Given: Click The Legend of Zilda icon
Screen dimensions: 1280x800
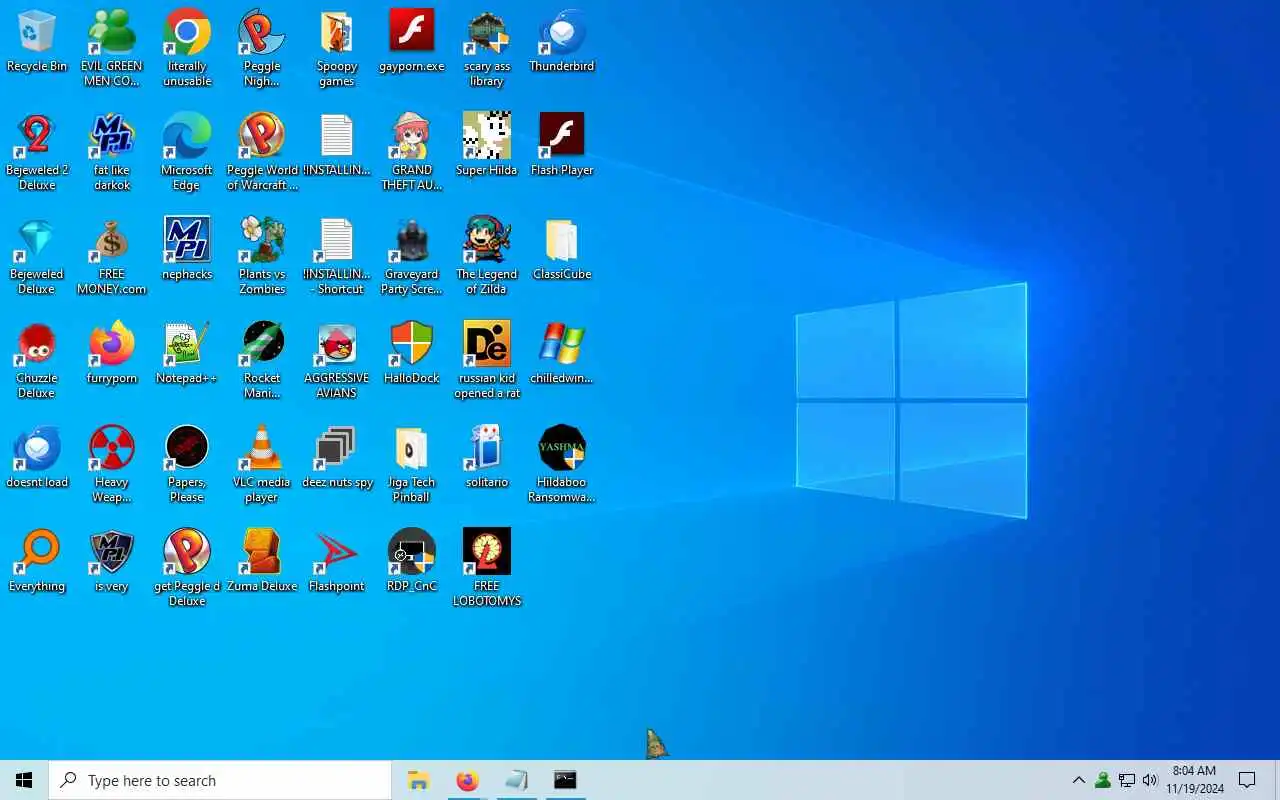Looking at the screenshot, I should tap(487, 256).
